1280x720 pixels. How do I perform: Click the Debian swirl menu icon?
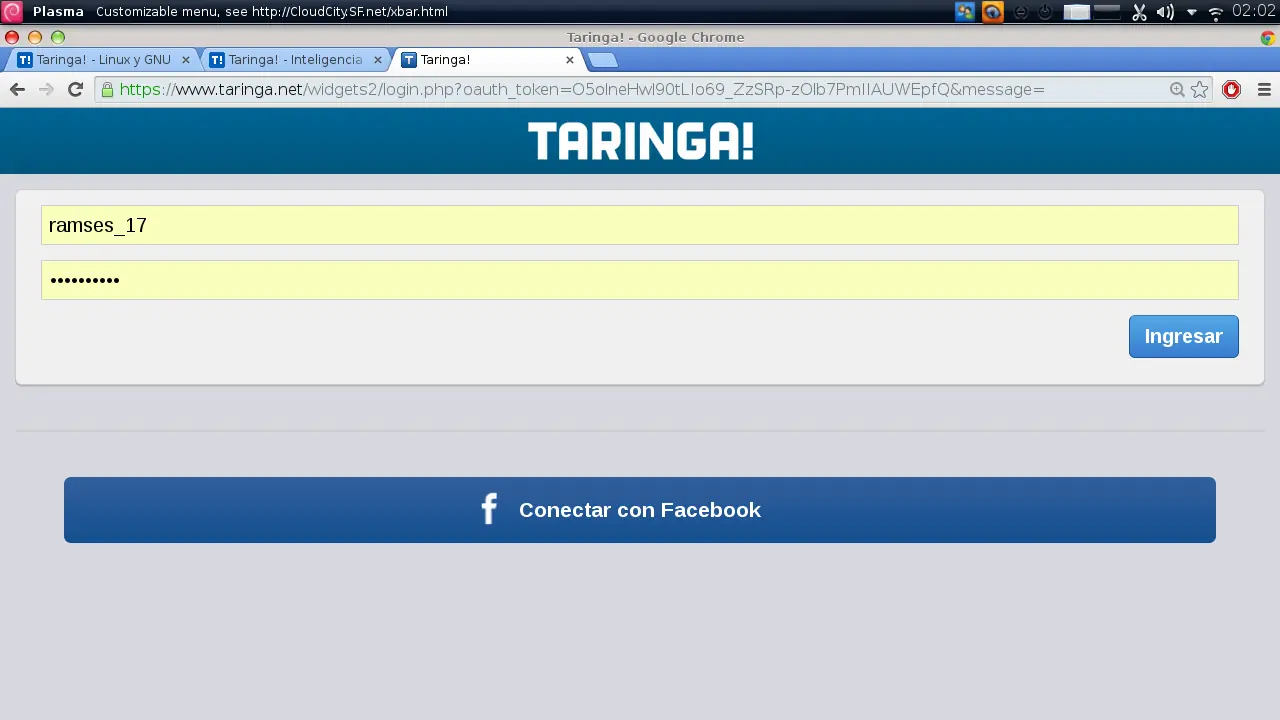coord(12,12)
